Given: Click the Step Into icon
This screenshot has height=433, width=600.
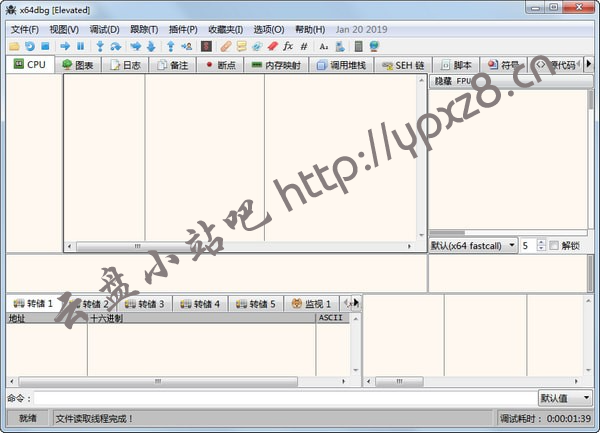Looking at the screenshot, I should point(100,47).
